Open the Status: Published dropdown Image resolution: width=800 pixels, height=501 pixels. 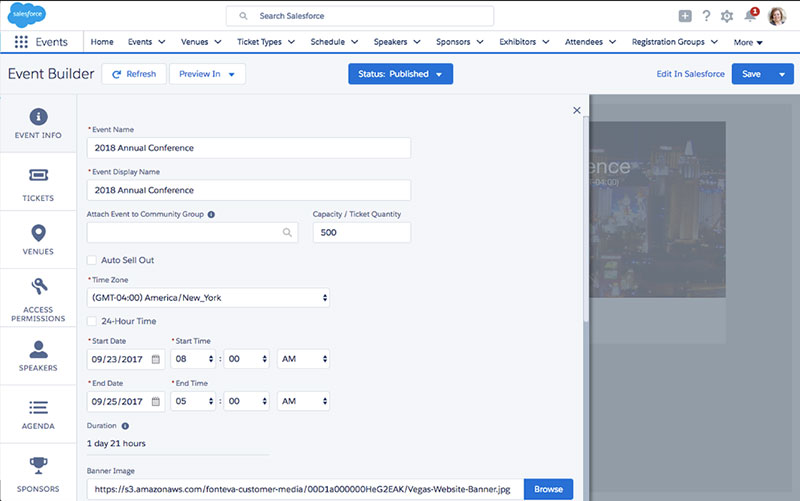(x=401, y=74)
